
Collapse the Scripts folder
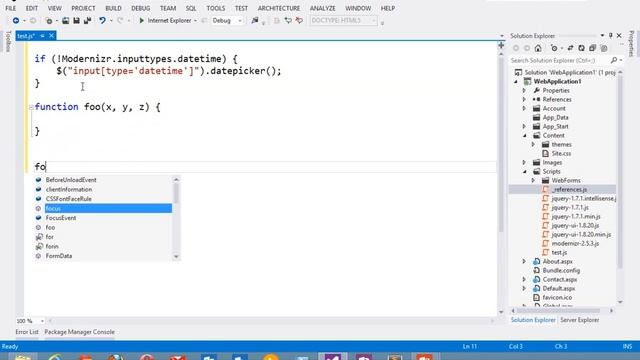click(524, 171)
